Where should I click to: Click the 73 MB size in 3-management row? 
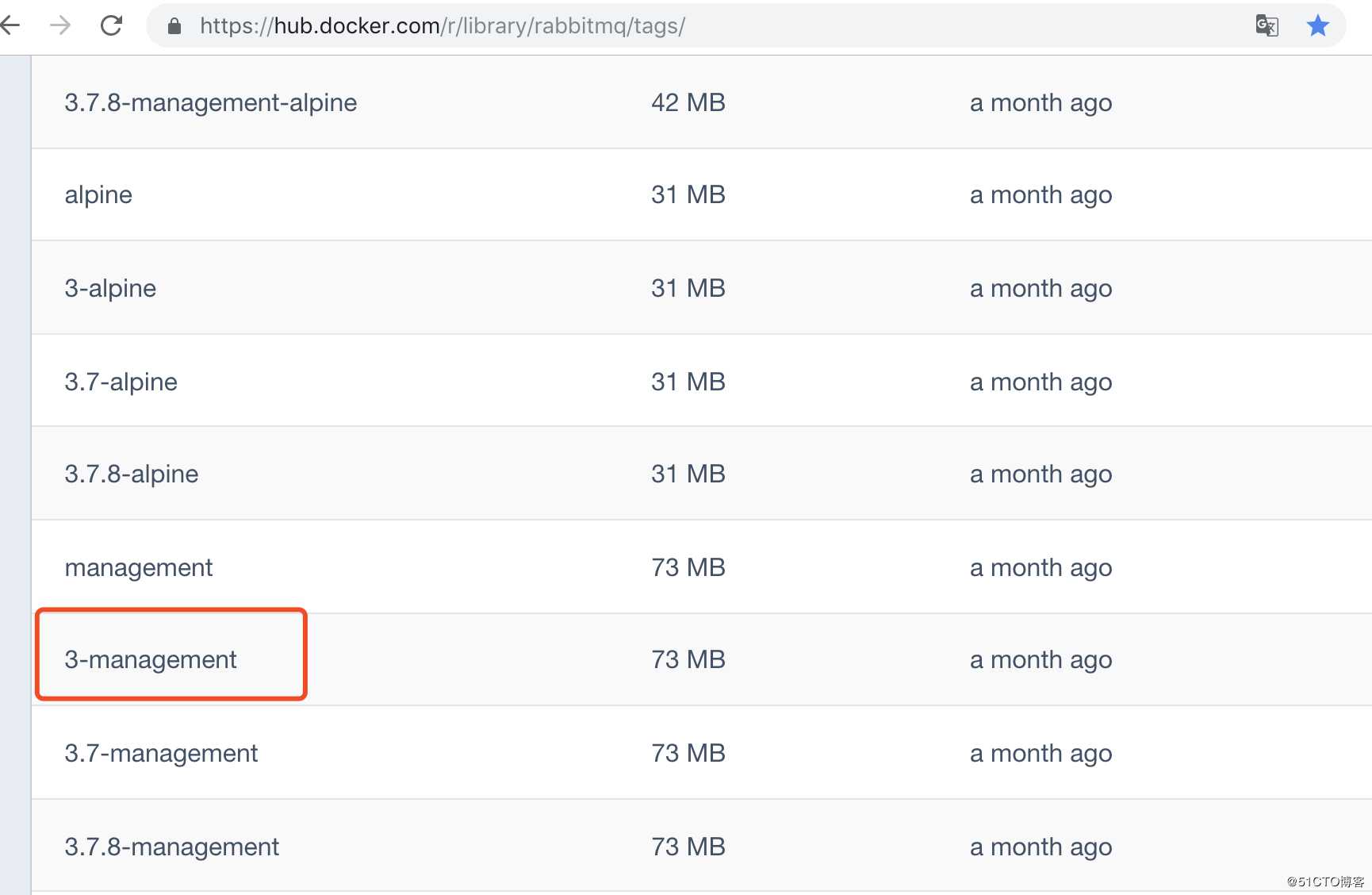tap(688, 659)
